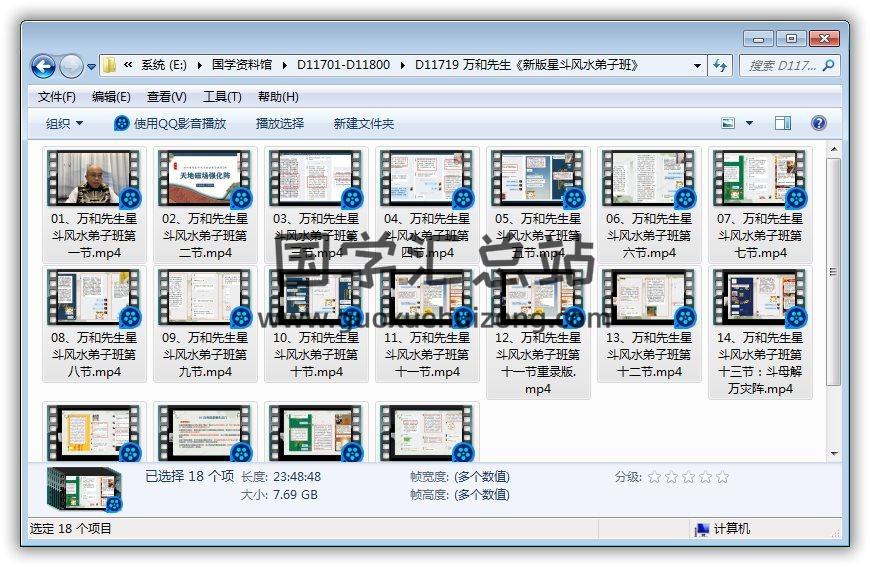870x567 pixels.
Task: Click the QQ影音 film reel toolbar icon
Action: (122, 123)
